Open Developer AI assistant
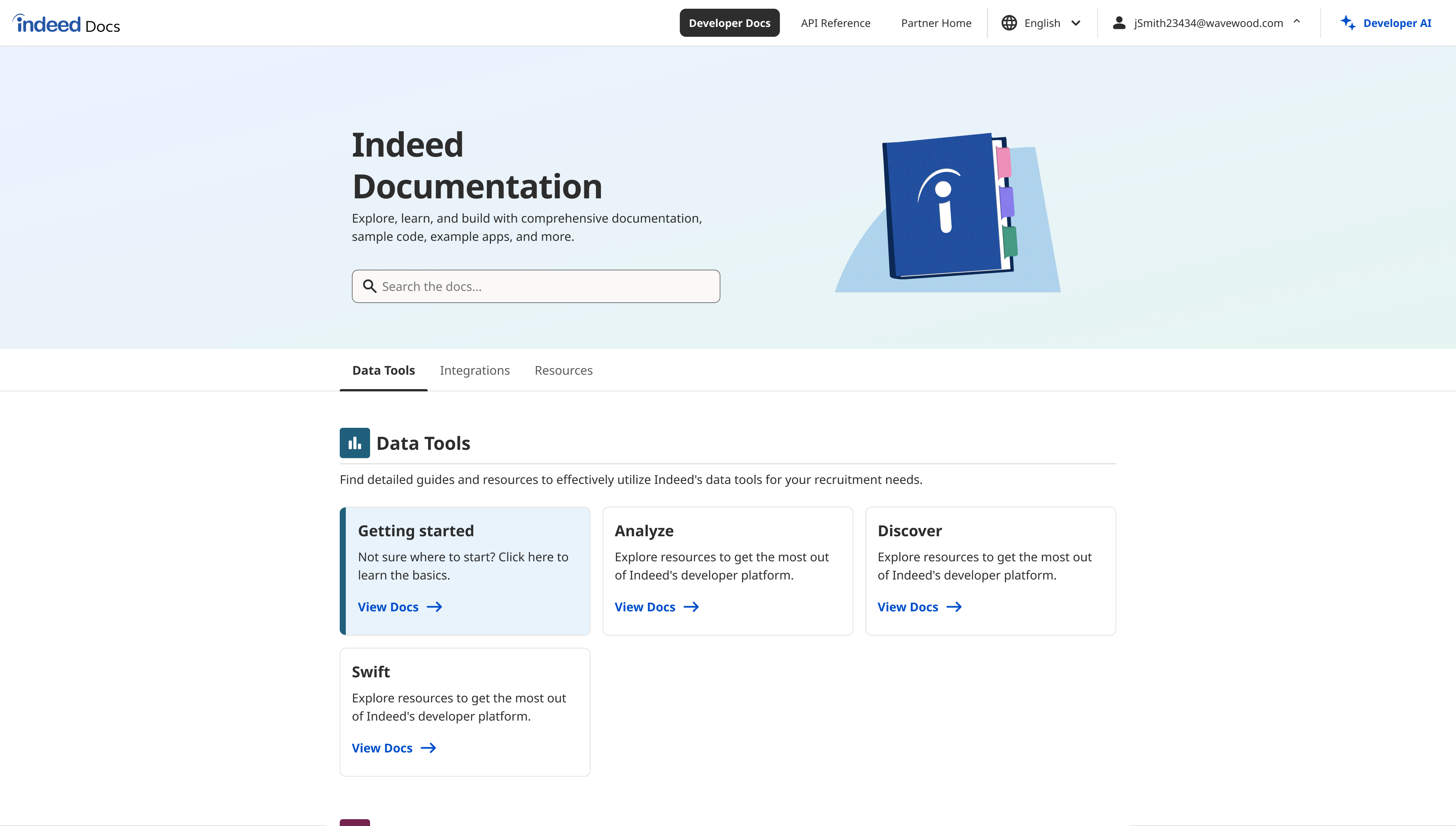1456x826 pixels. [x=1386, y=23]
